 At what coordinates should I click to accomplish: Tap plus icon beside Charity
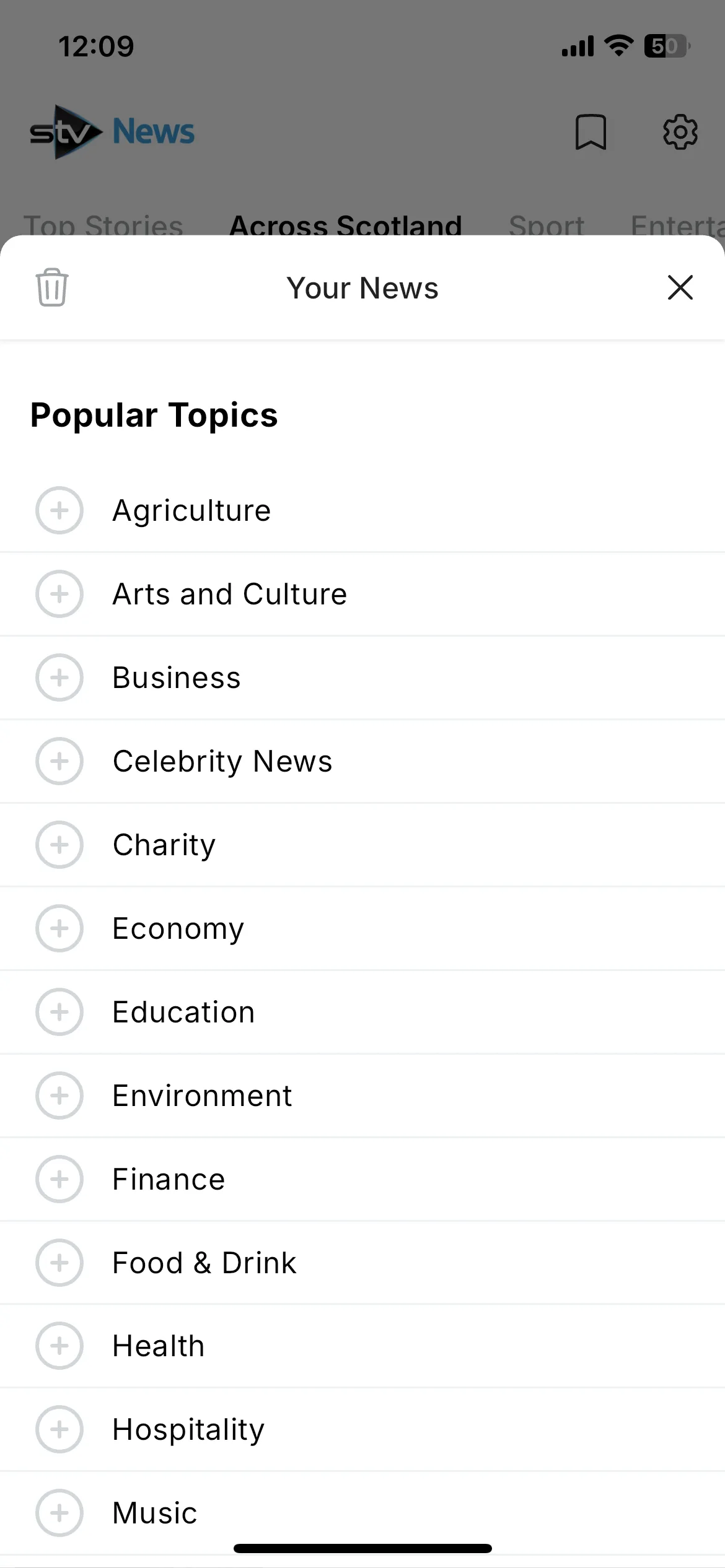point(59,845)
